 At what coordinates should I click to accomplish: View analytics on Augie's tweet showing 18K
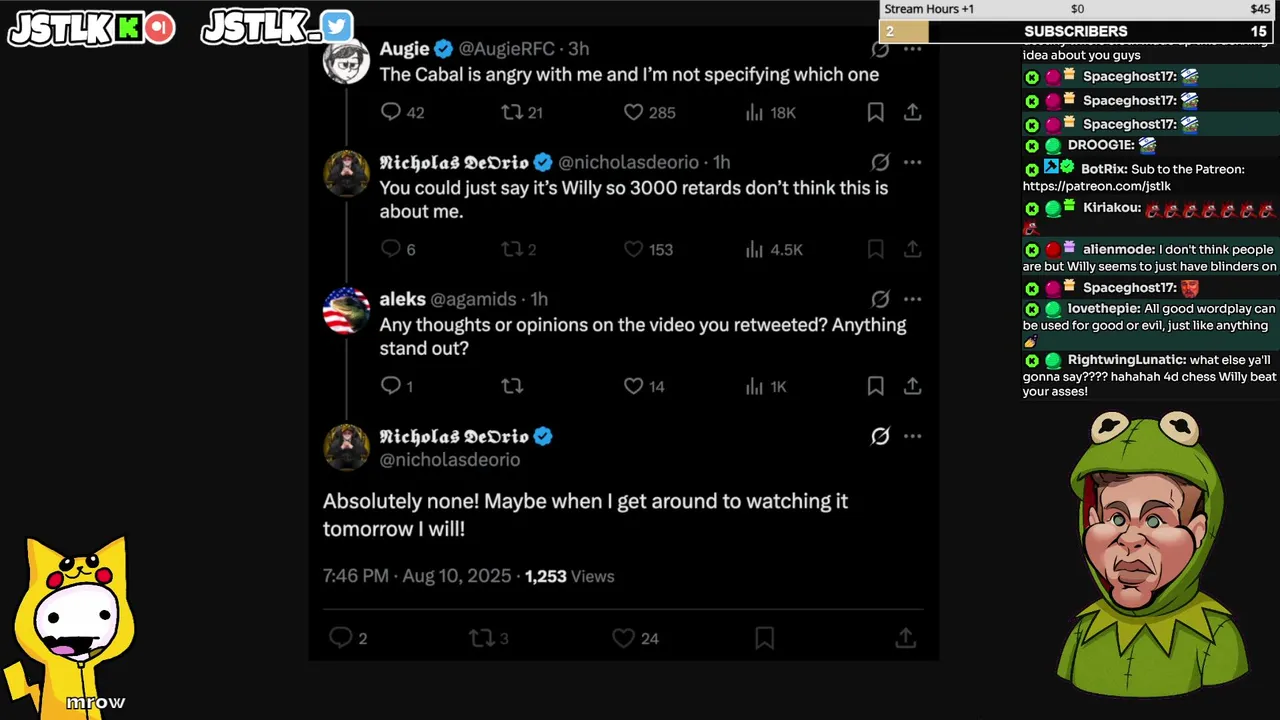pyautogui.click(x=755, y=112)
